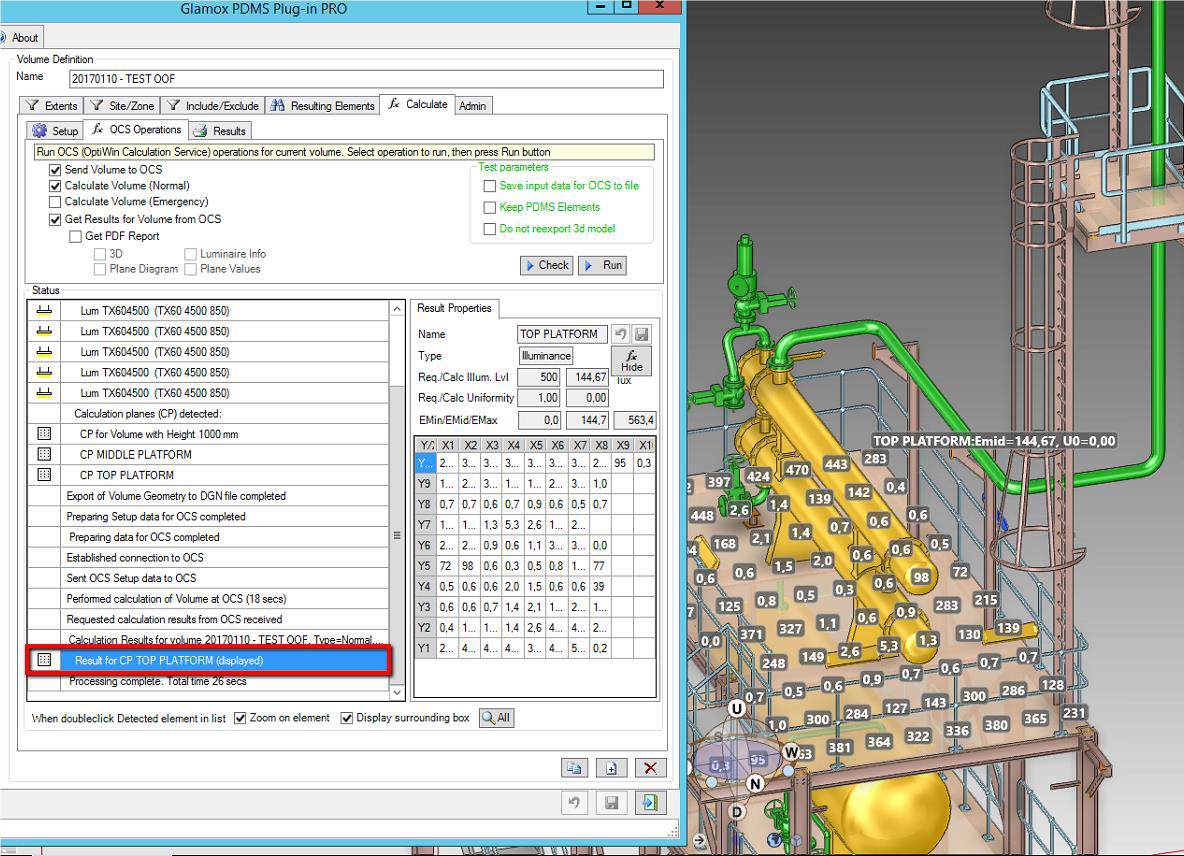Click the grid icon for CP for Volume with Height

pyautogui.click(x=45, y=433)
